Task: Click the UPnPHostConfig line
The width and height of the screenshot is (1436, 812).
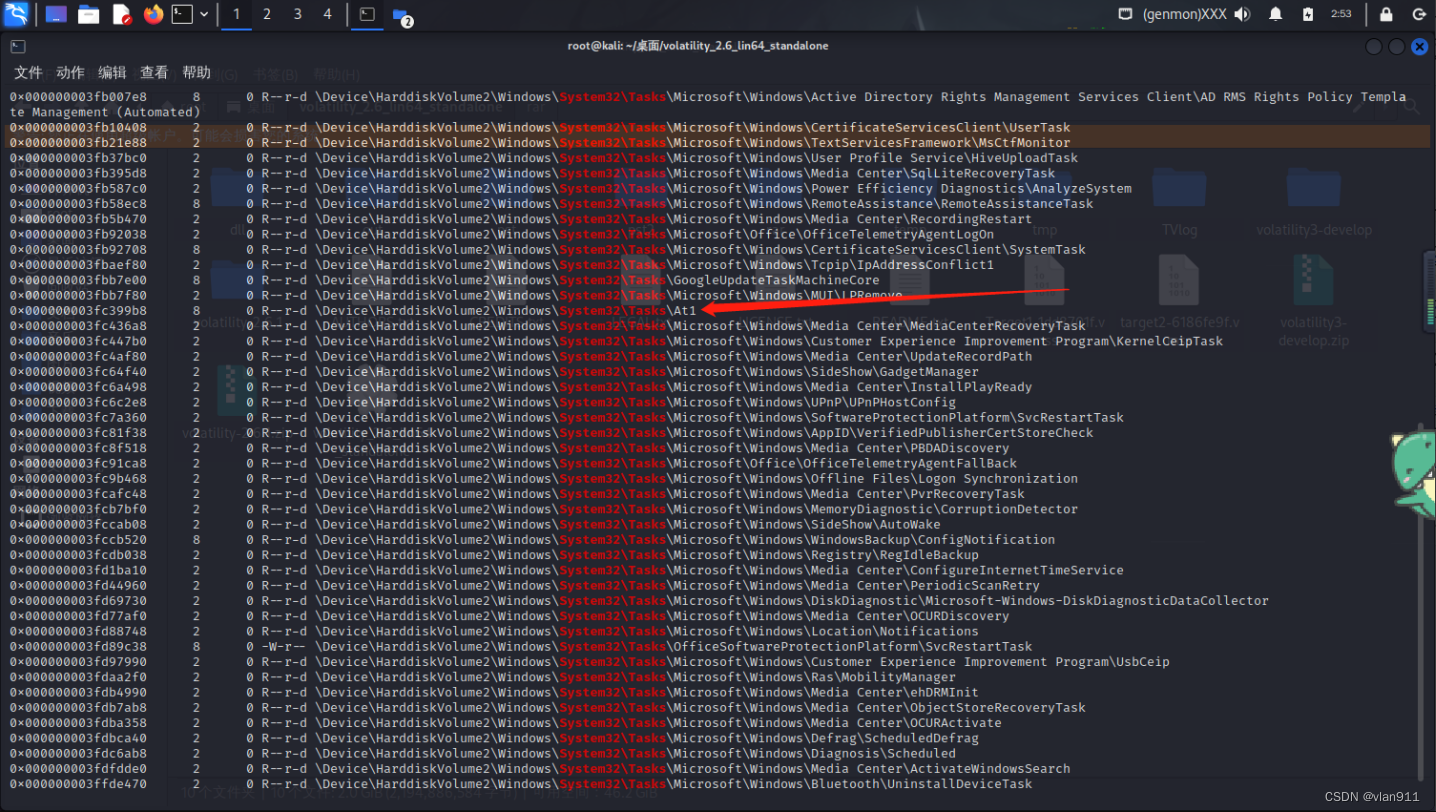Action: [x=483, y=402]
